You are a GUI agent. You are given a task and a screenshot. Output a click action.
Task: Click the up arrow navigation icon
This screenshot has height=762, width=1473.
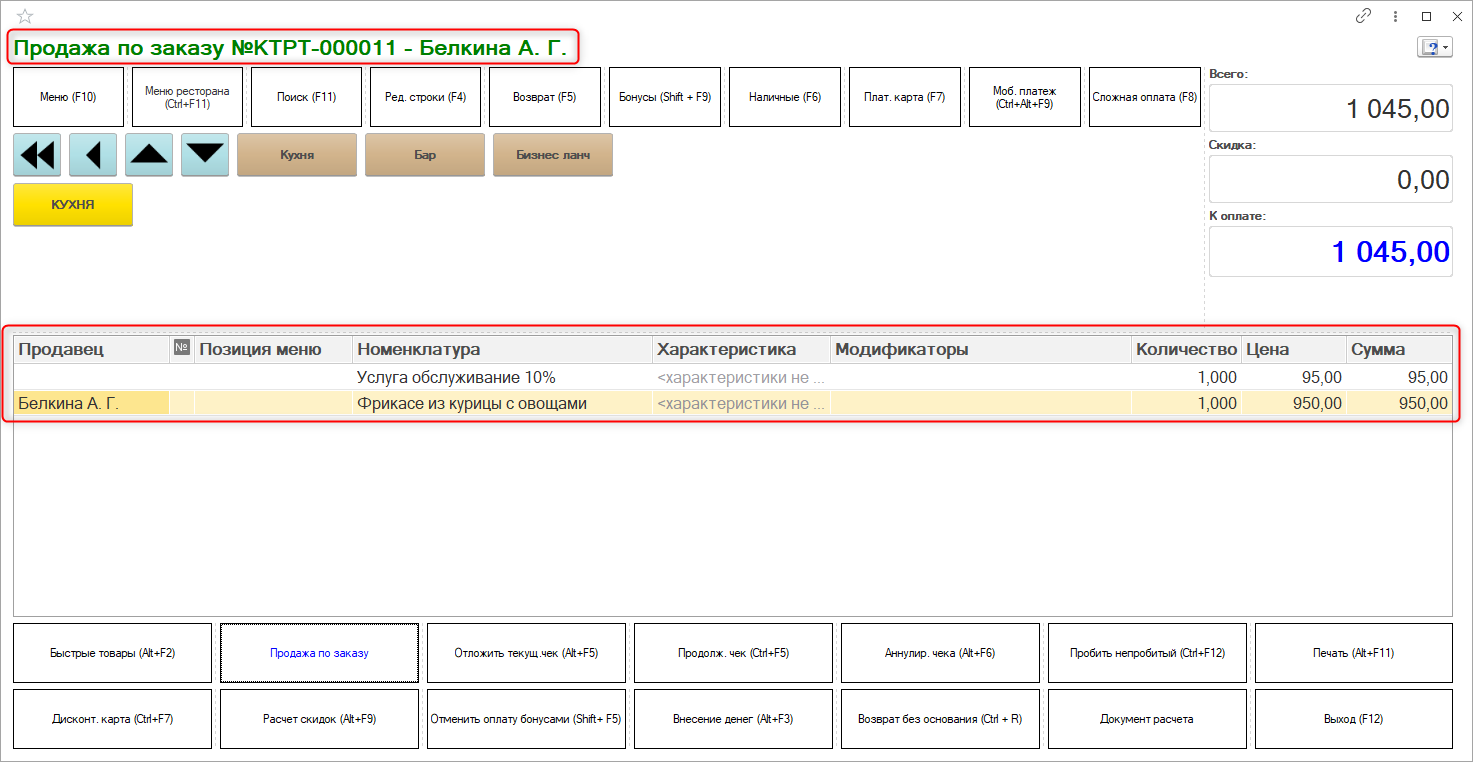(x=149, y=155)
